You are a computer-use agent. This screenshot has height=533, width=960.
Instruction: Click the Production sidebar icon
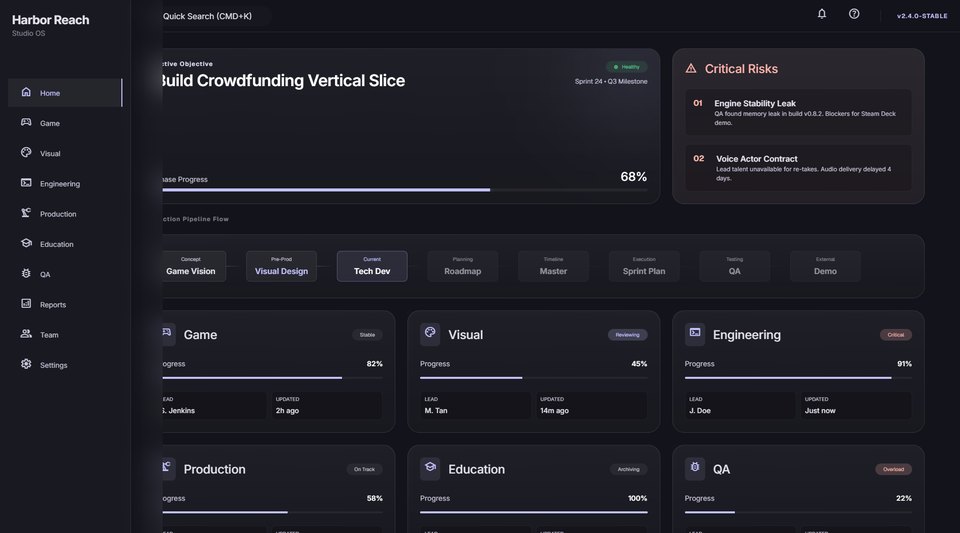point(26,213)
